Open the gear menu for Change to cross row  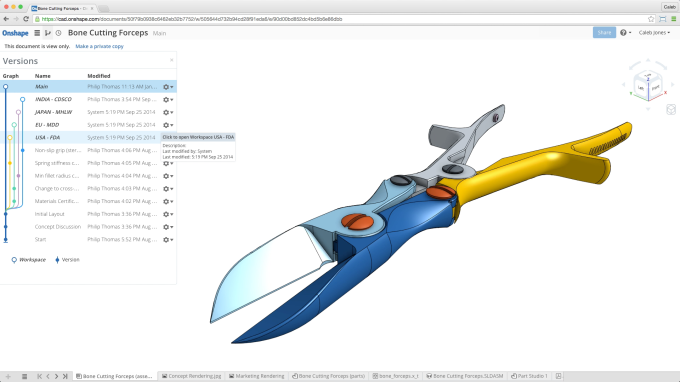click(168, 189)
